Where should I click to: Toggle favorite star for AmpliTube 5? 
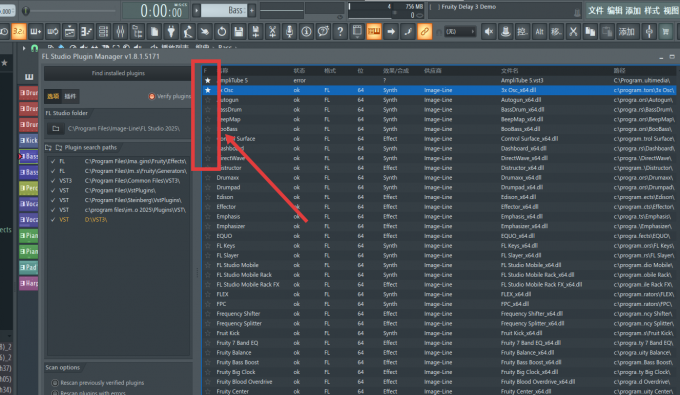pyautogui.click(x=208, y=80)
